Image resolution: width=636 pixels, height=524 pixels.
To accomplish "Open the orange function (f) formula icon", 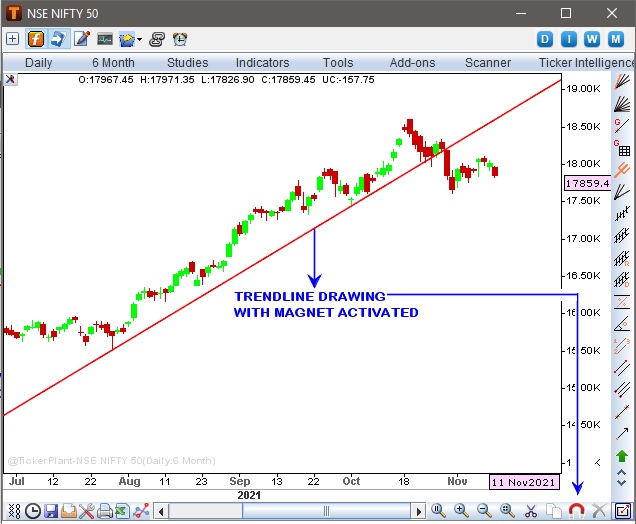I will pos(36,39).
